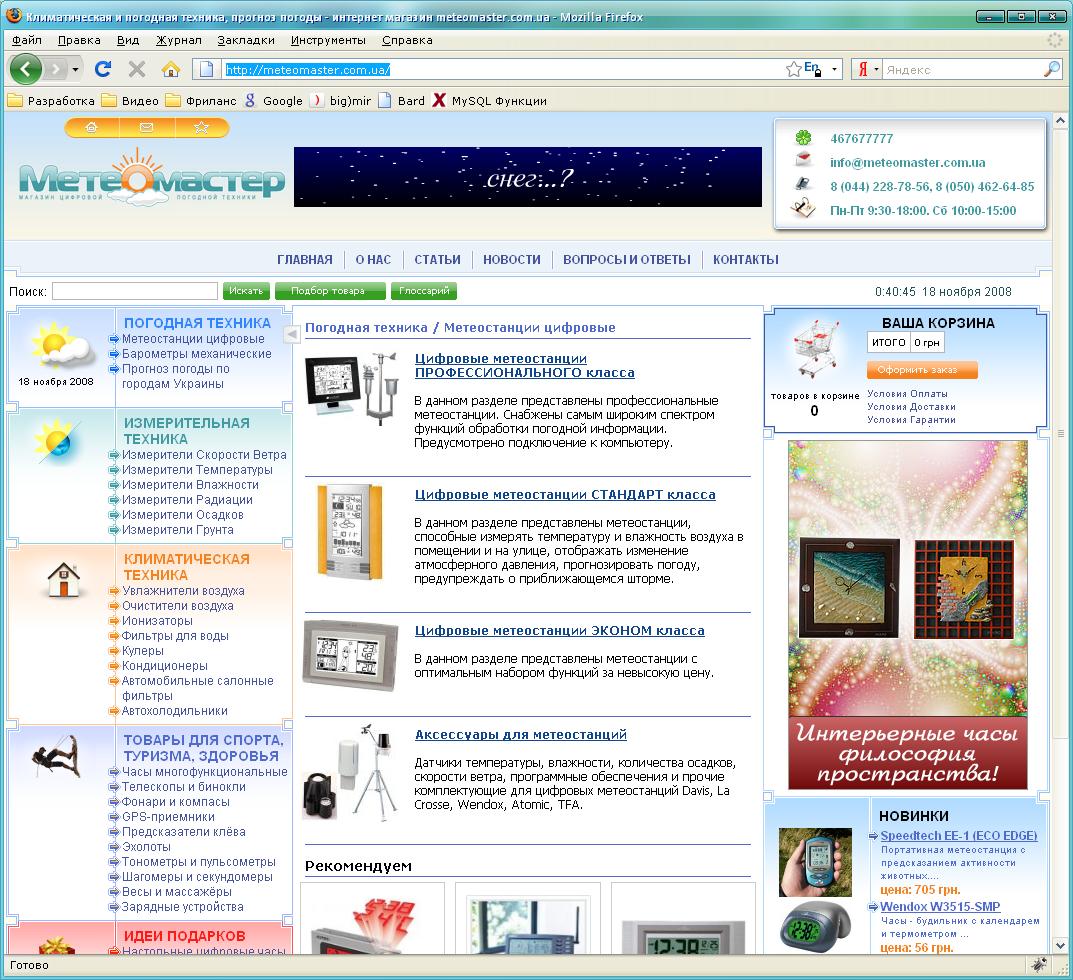The width and height of the screenshot is (1073, 980).
Task: Open Измерители Скорости Ветра category
Action: tap(204, 454)
